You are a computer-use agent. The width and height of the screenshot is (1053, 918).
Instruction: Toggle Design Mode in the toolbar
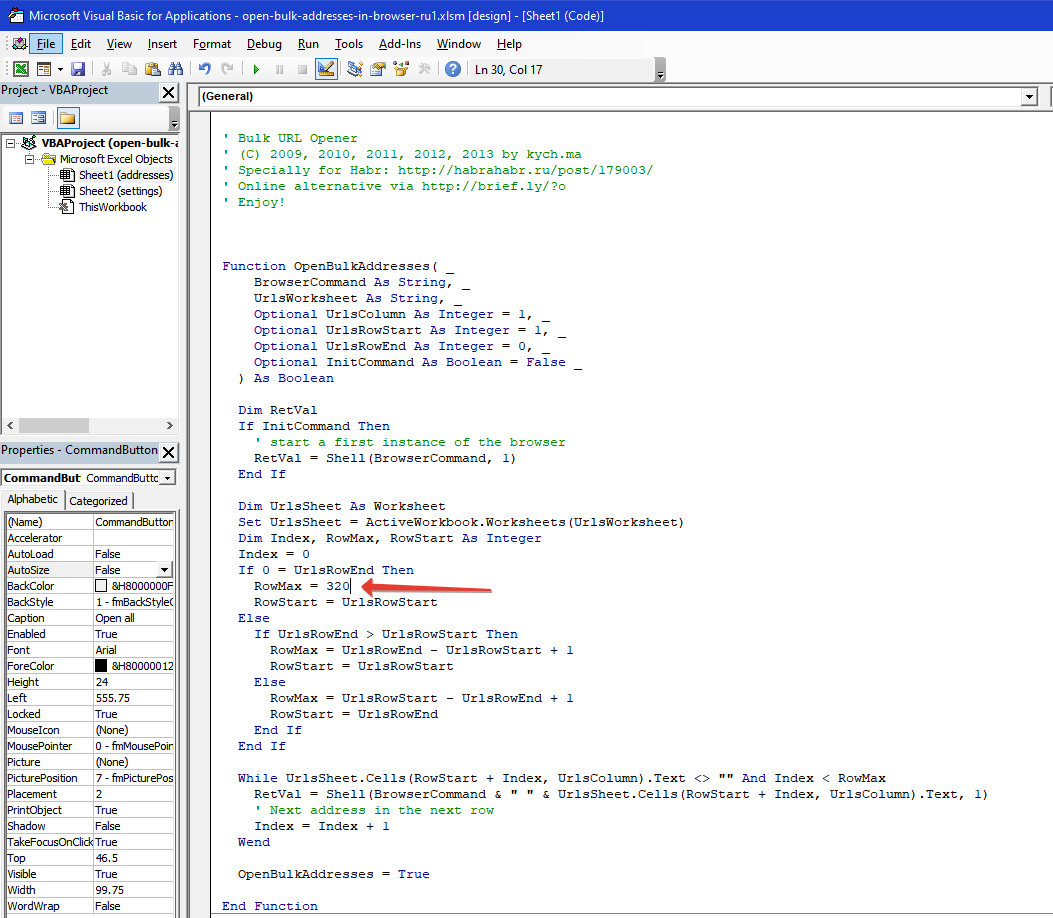[x=326, y=69]
